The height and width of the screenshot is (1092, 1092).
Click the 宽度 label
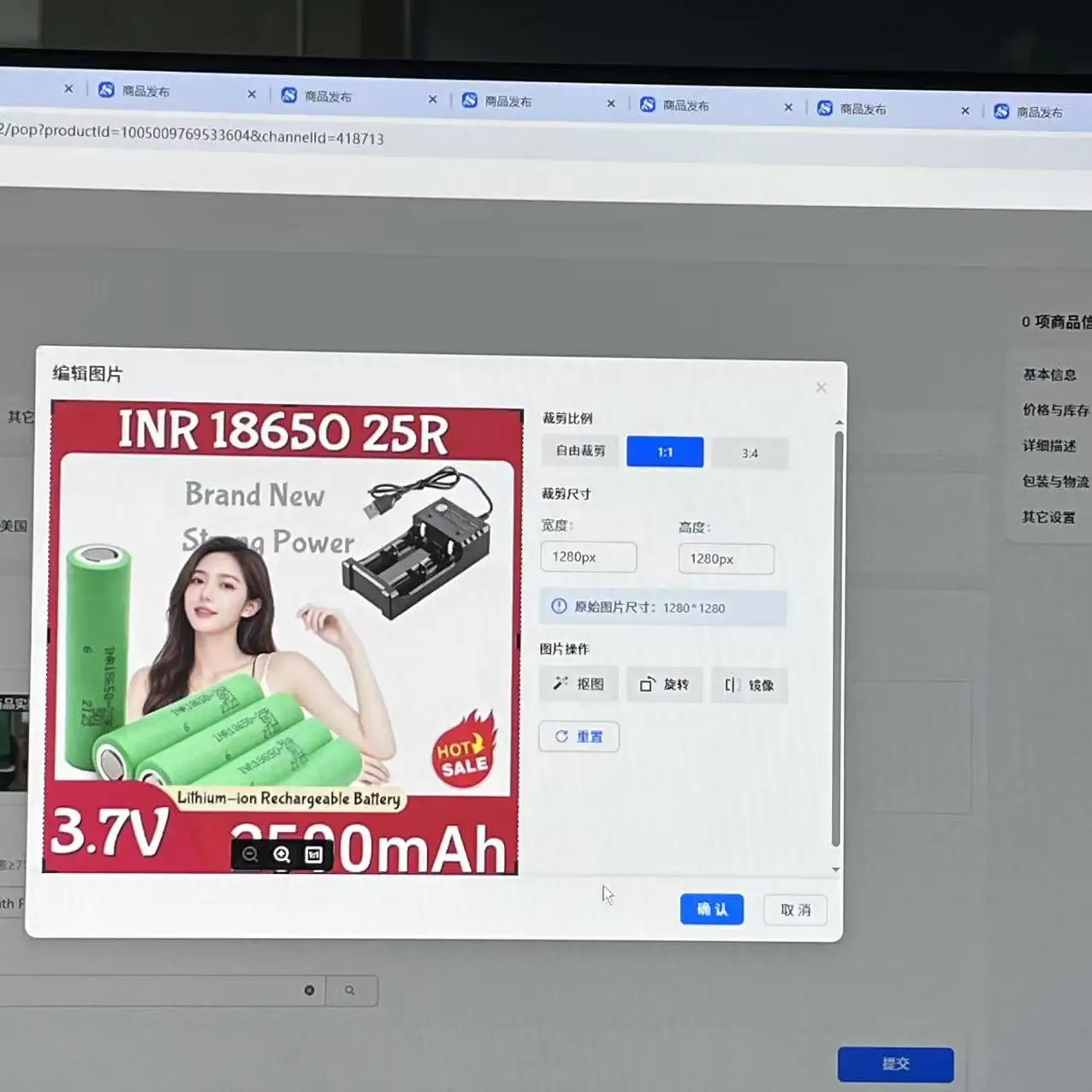556,525
